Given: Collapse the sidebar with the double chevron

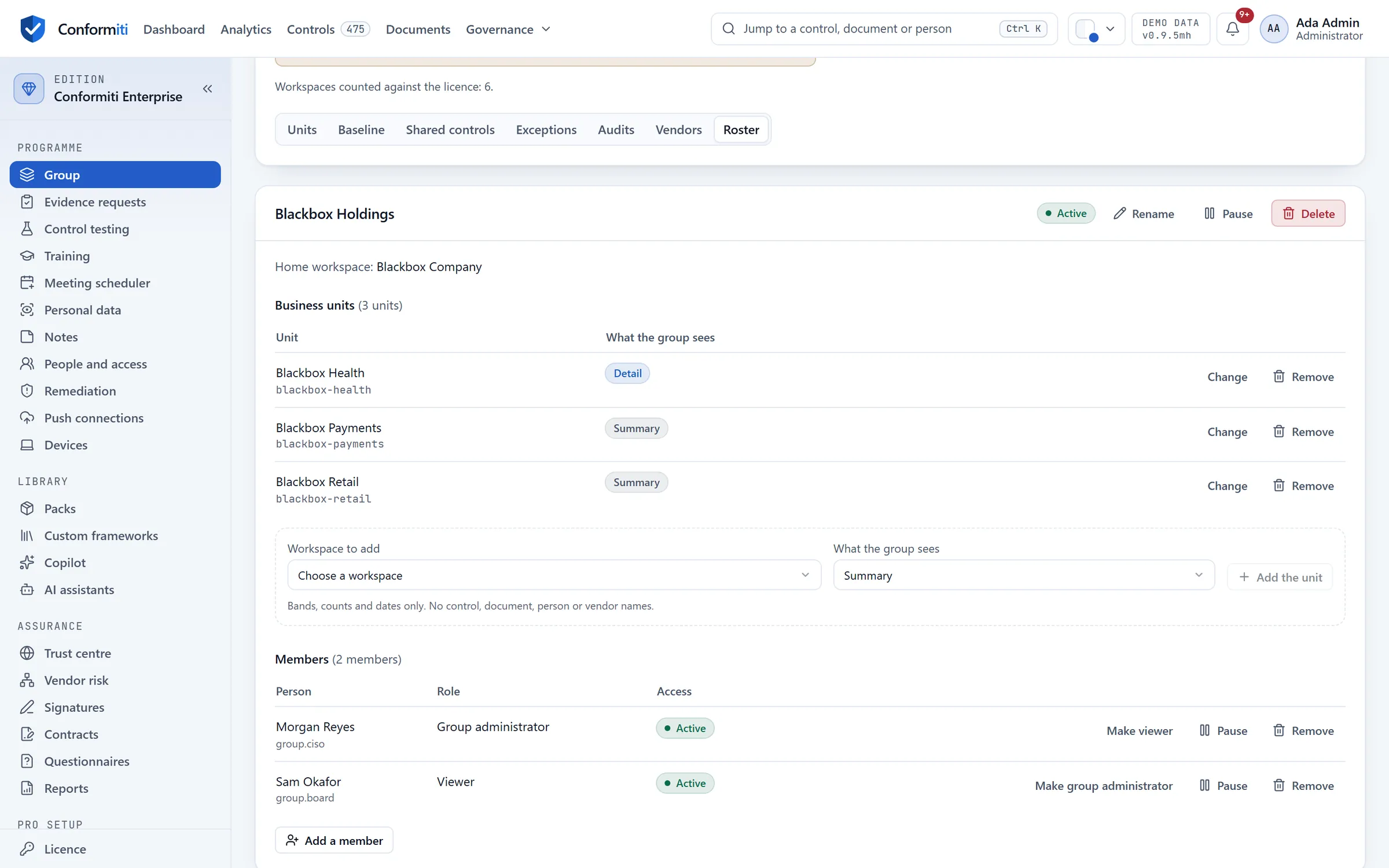Looking at the screenshot, I should pyautogui.click(x=207, y=89).
